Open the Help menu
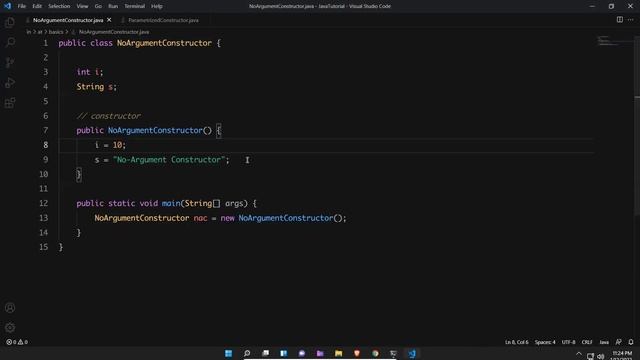 tap(157, 6)
